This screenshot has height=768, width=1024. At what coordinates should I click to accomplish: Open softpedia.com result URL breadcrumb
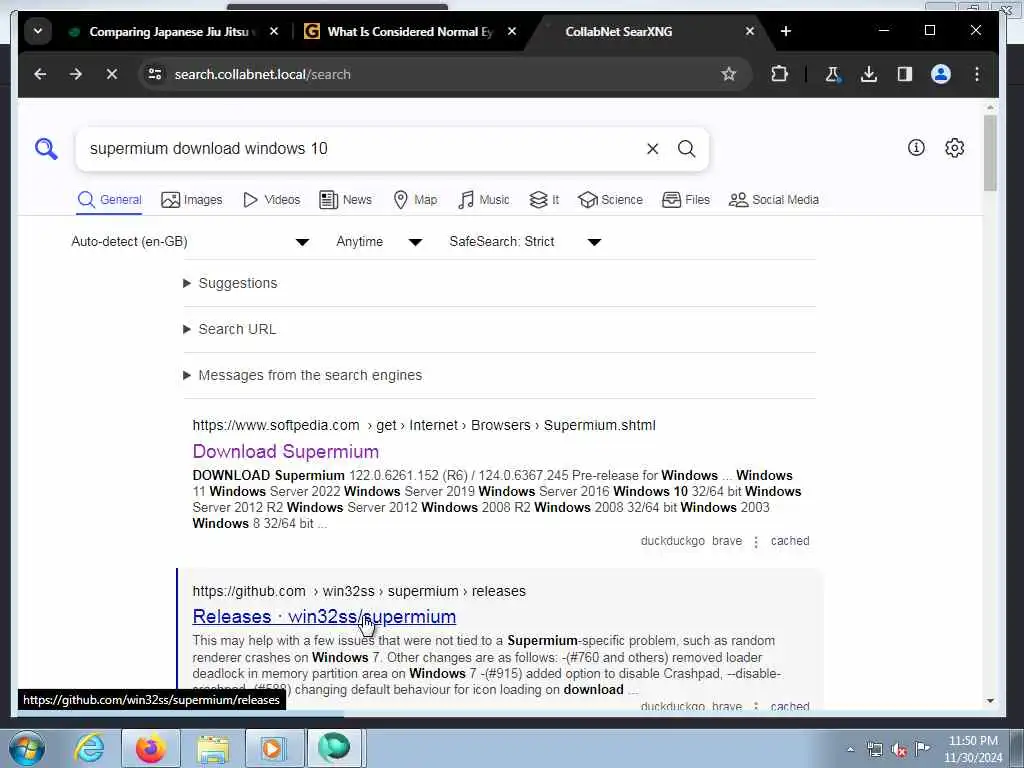tap(424, 425)
